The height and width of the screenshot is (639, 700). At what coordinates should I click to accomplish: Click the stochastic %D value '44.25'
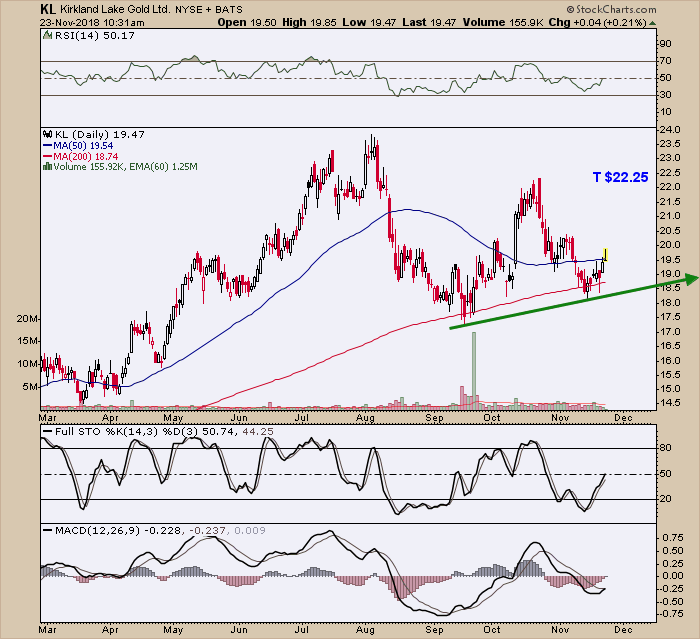pyautogui.click(x=258, y=432)
